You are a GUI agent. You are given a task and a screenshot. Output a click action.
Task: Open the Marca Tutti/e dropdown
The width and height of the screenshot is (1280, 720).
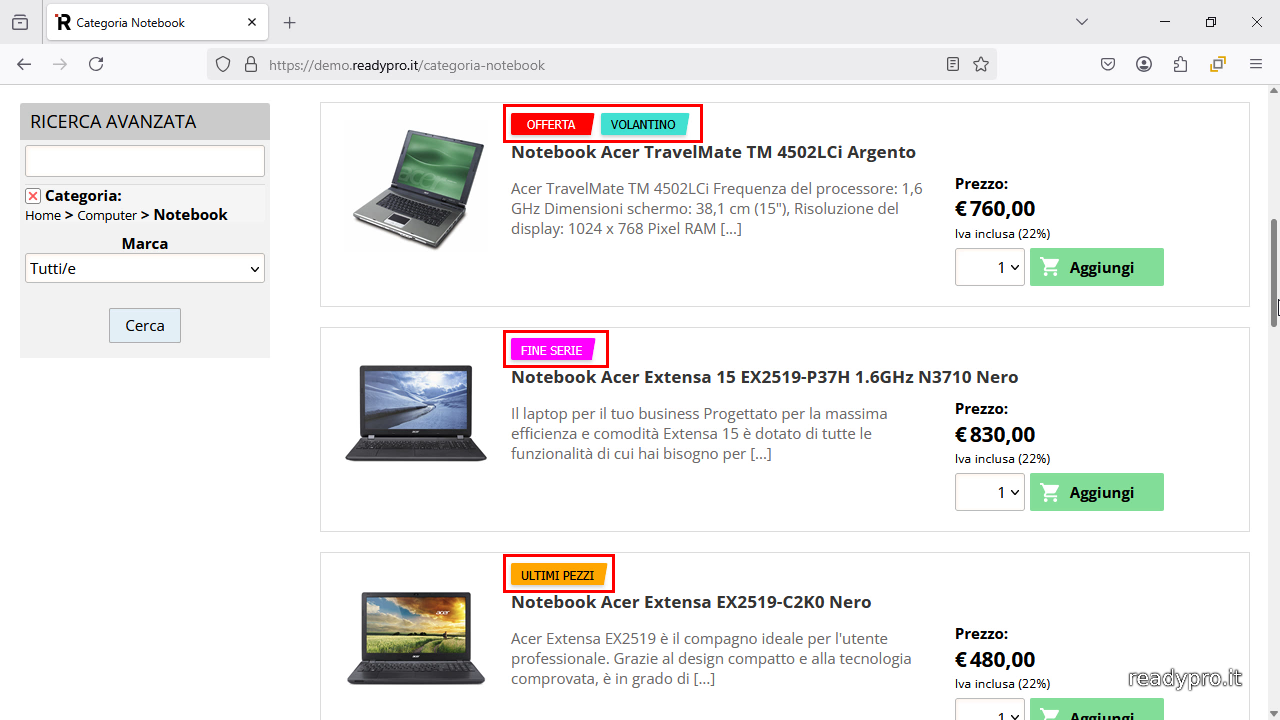tap(145, 268)
